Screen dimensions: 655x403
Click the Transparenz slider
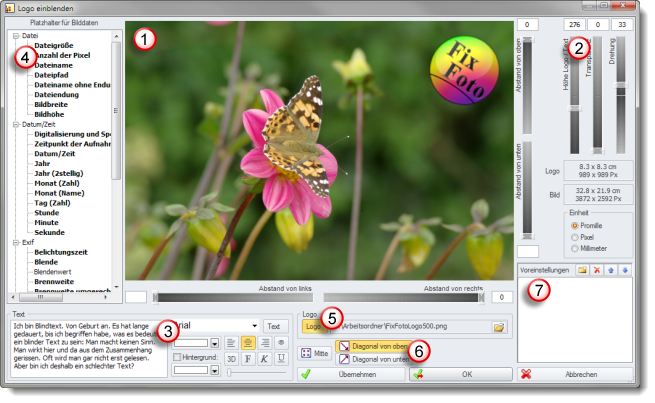[x=597, y=95]
